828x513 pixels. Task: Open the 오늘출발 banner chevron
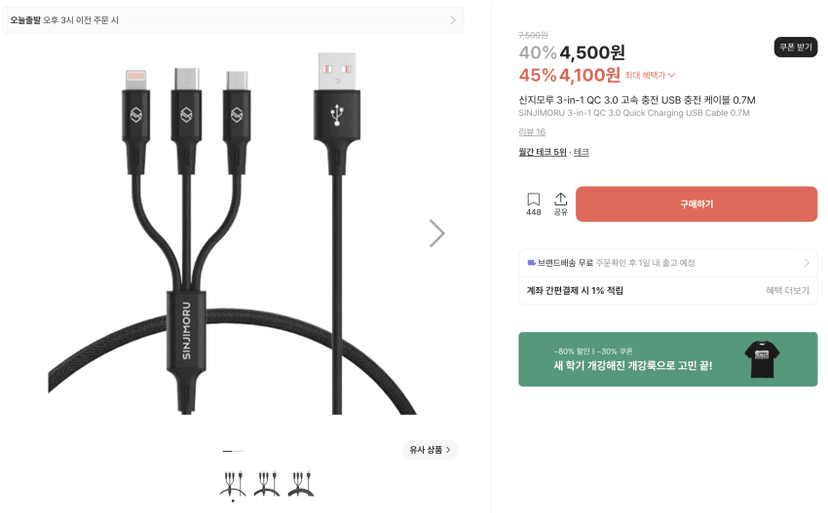[453, 20]
